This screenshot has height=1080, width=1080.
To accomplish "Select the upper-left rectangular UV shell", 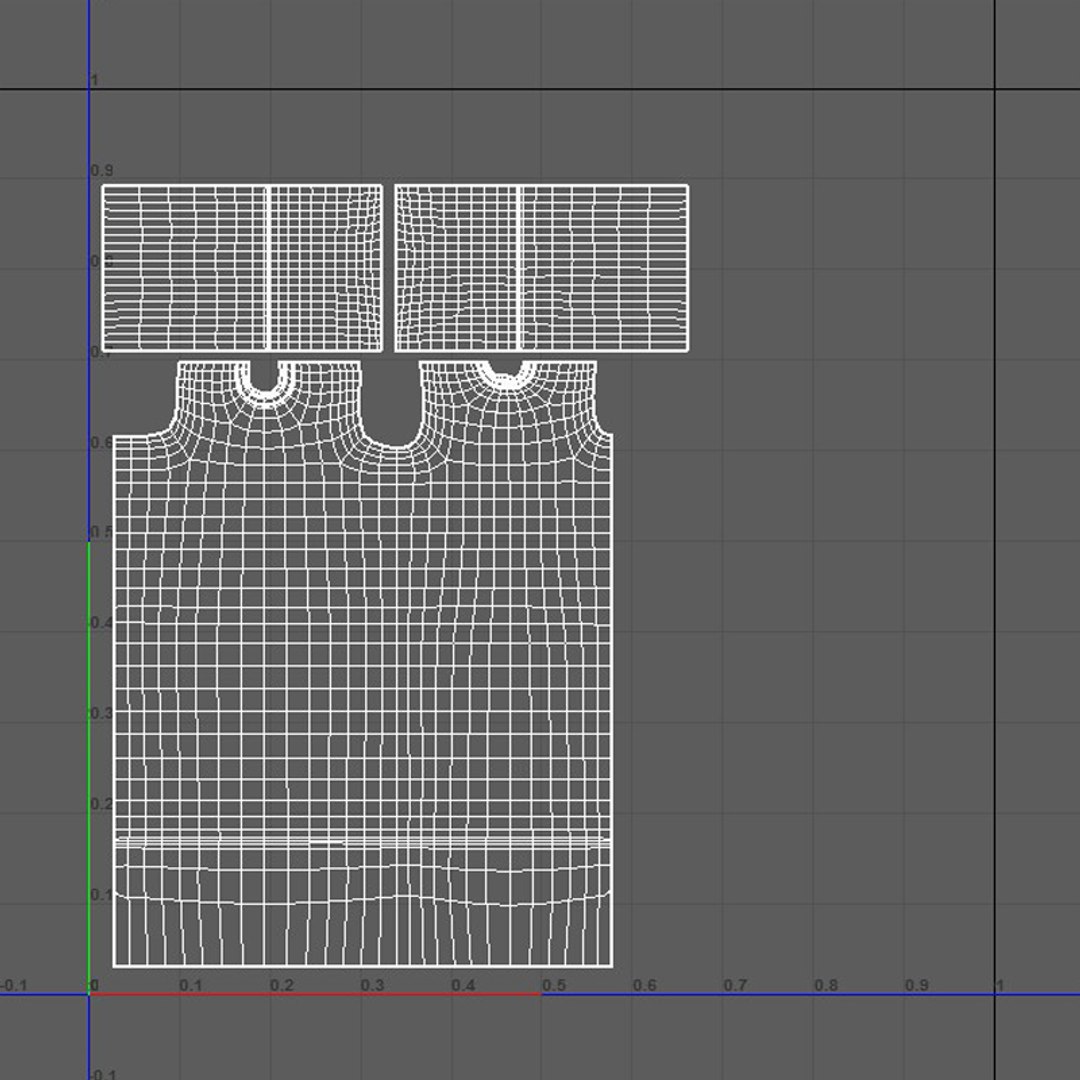I will pyautogui.click(x=242, y=268).
